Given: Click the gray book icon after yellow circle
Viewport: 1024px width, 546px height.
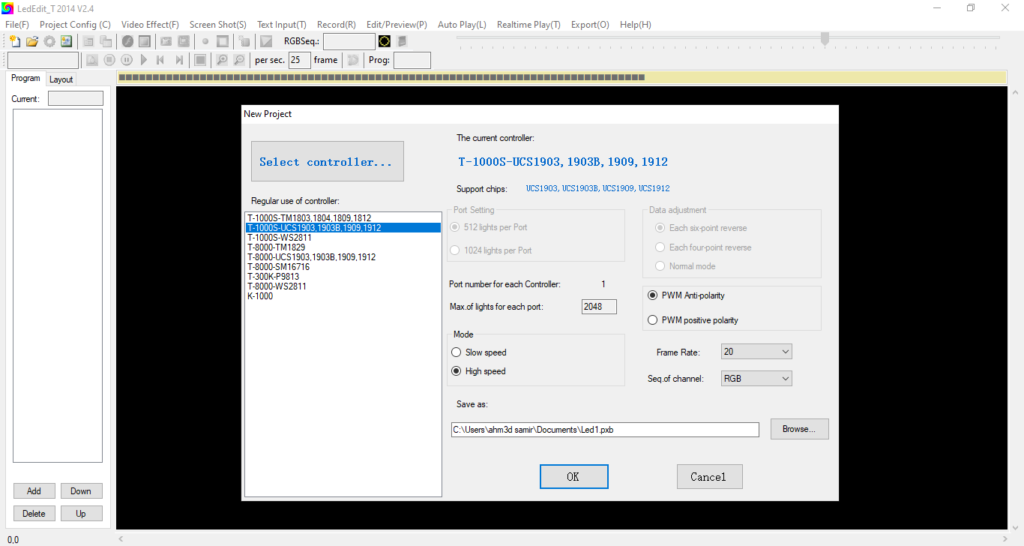Looking at the screenshot, I should pos(402,41).
